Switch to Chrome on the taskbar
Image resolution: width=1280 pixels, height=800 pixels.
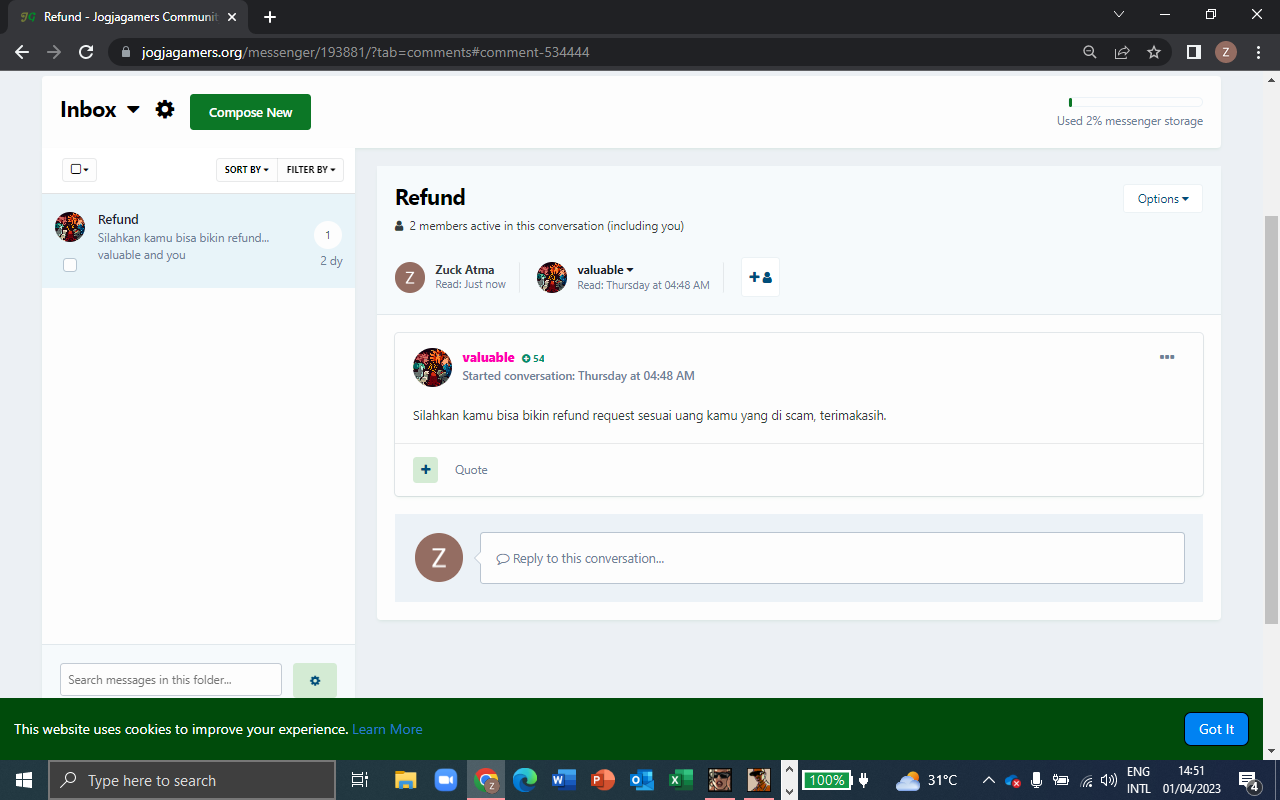pos(486,780)
